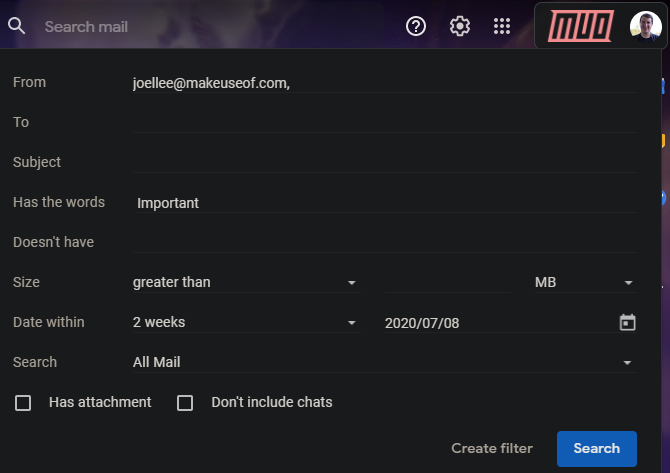Focus the Doesn't have input field
This screenshot has height=473, width=670.
[x=385, y=242]
